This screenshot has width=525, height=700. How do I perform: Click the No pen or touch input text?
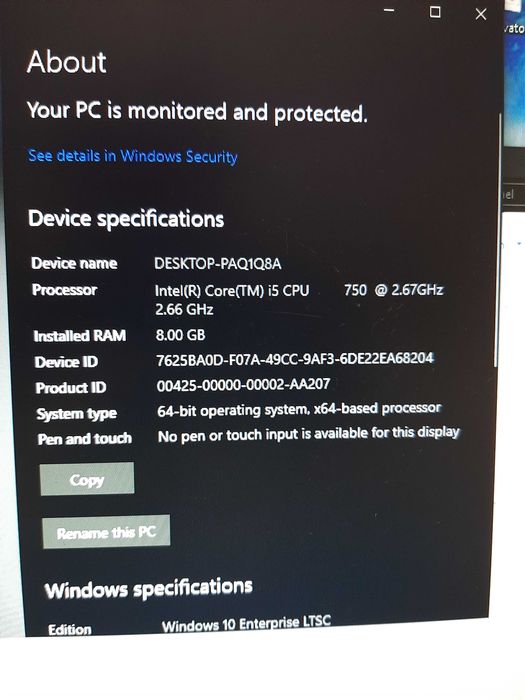(308, 434)
